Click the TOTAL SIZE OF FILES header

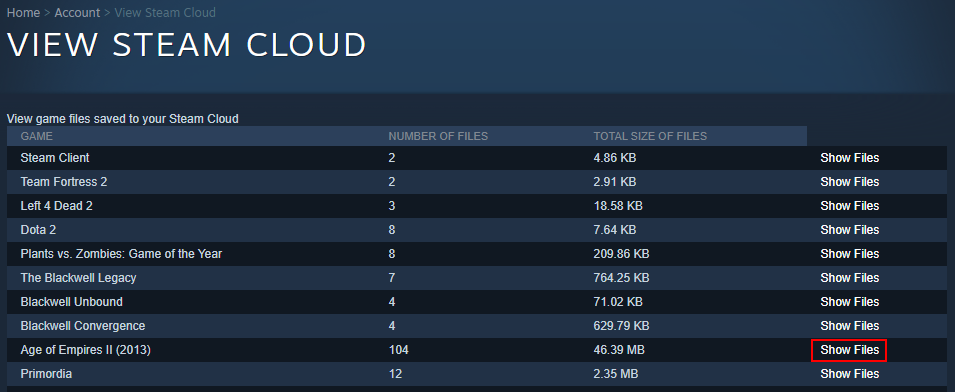pos(650,136)
